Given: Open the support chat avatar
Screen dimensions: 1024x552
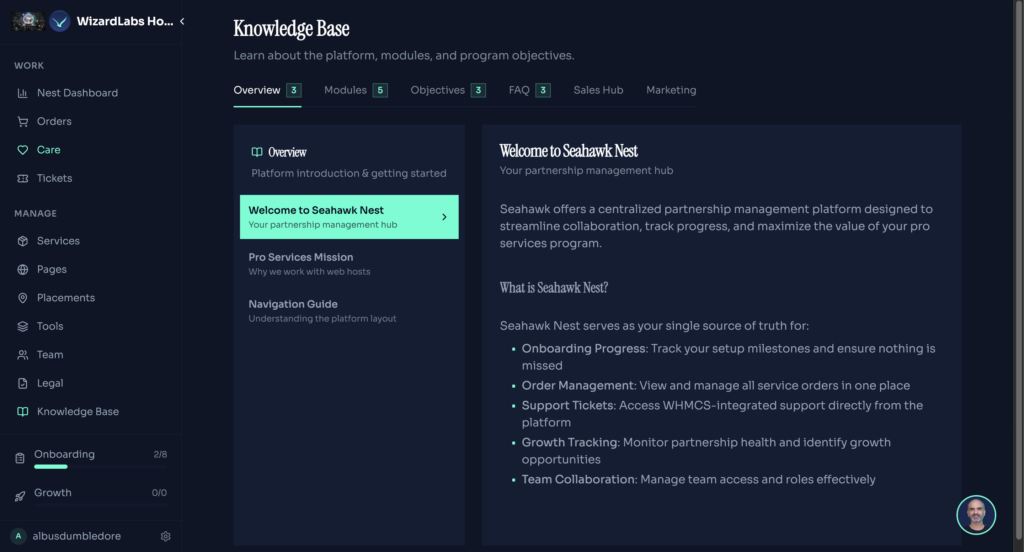Looking at the screenshot, I should 976,515.
